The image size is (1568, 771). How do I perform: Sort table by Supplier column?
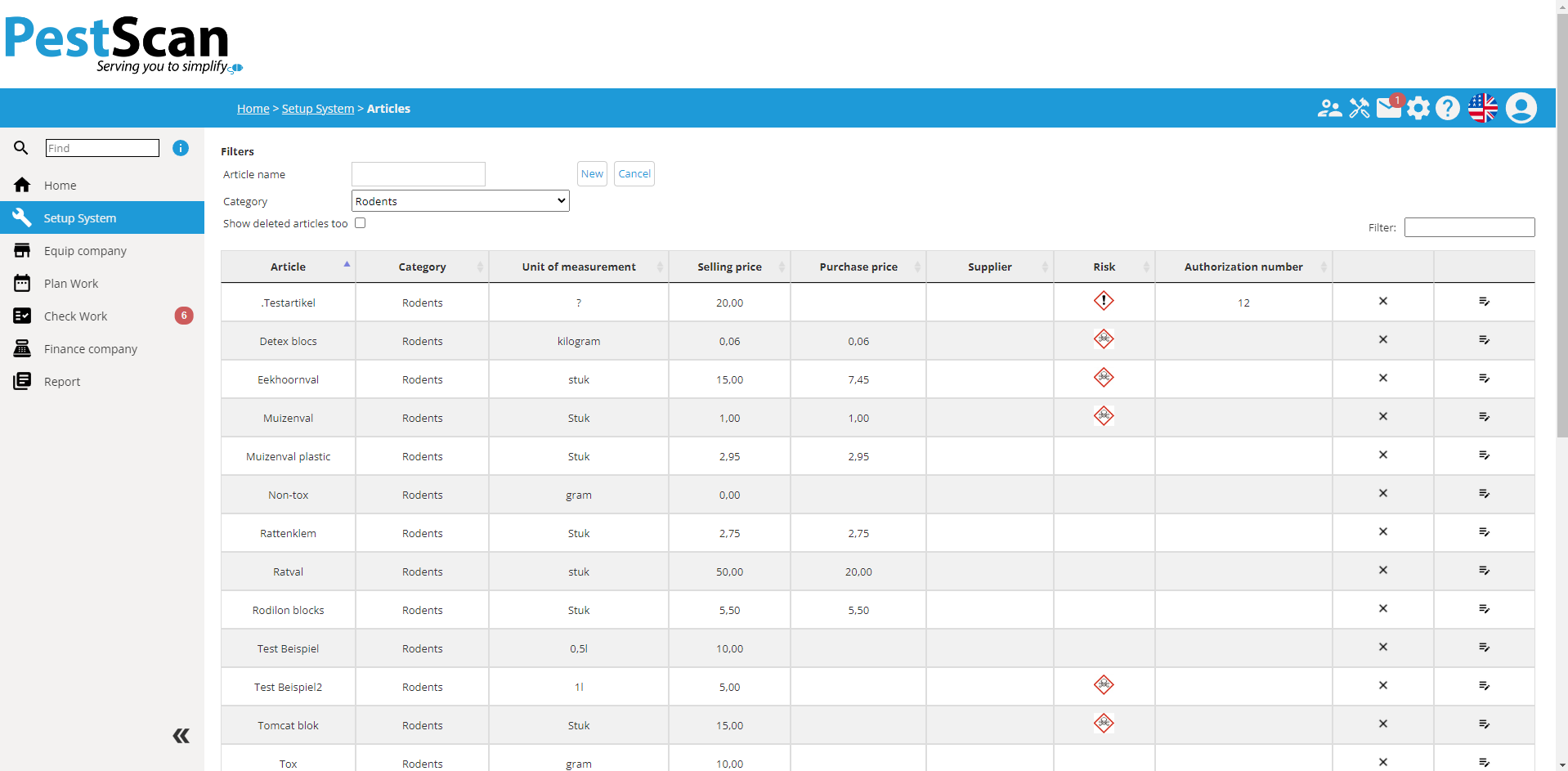990,267
